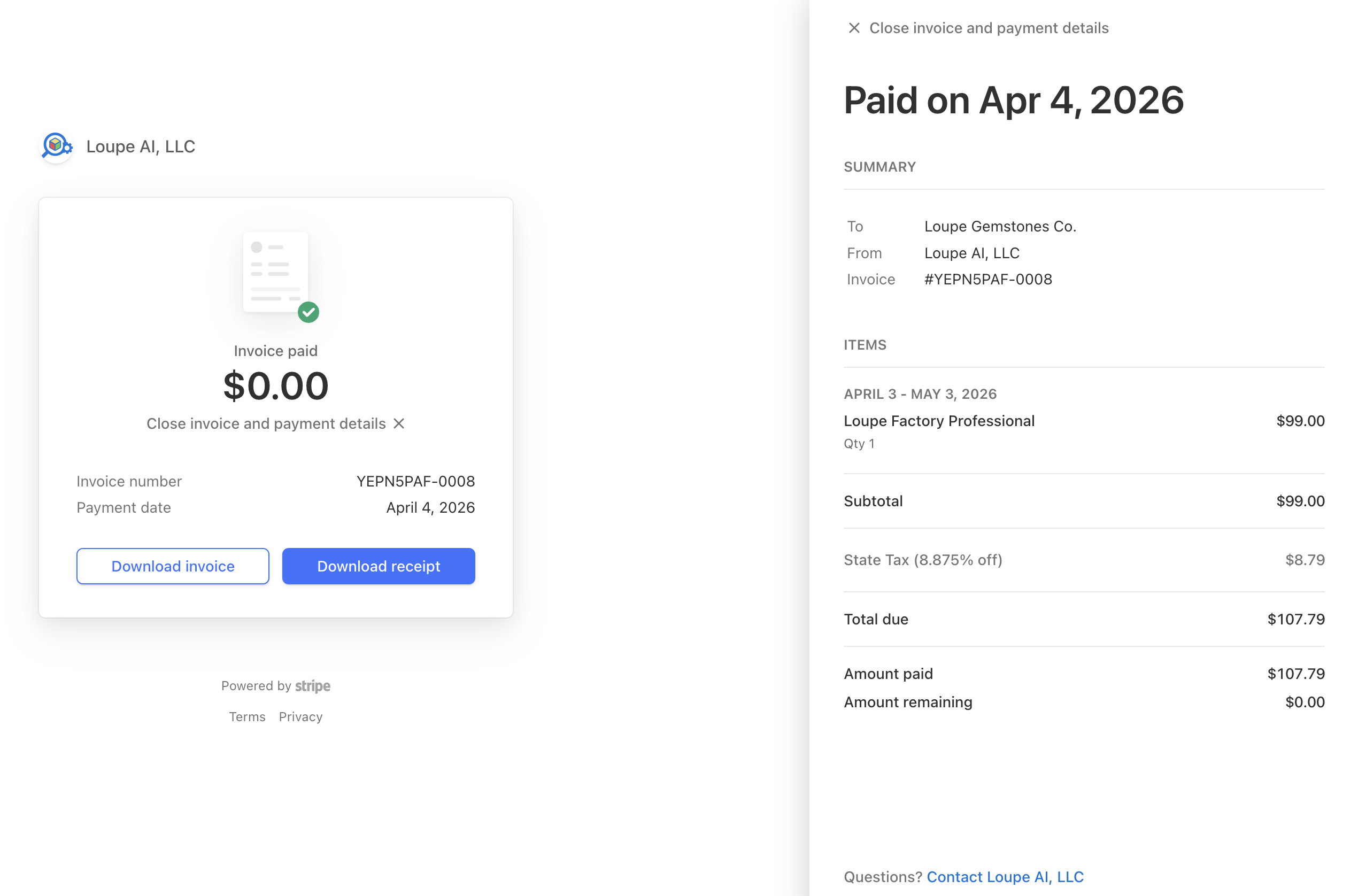This screenshot has width=1358, height=896.
Task: Click 'Close invoice and payment details' panel header text
Action: (989, 28)
